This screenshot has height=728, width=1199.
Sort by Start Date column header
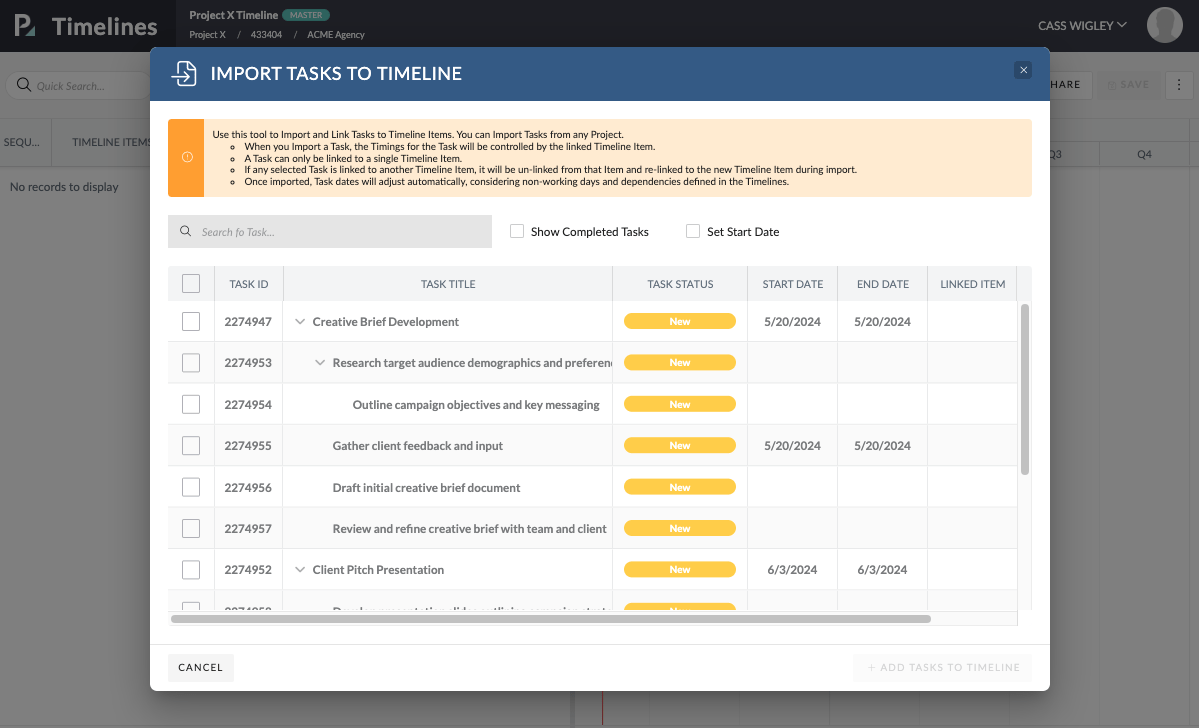(x=792, y=284)
